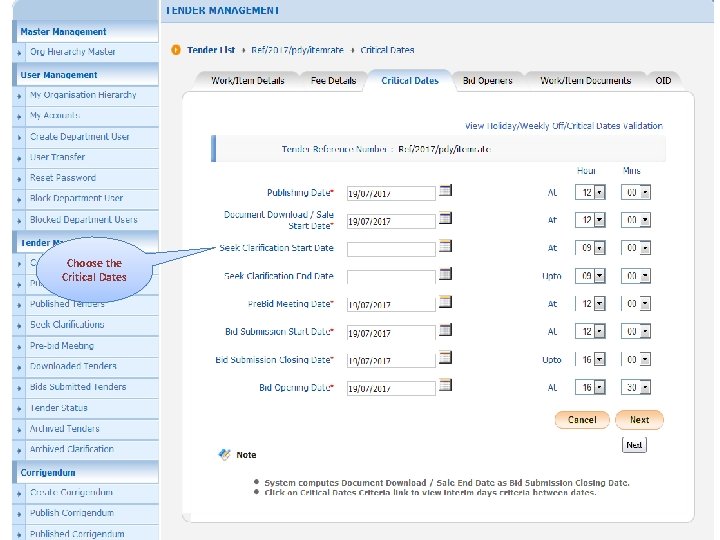This screenshot has height=540, width=720.
Task: Click the Bid Submission Closing Date field
Action: [x=391, y=360]
